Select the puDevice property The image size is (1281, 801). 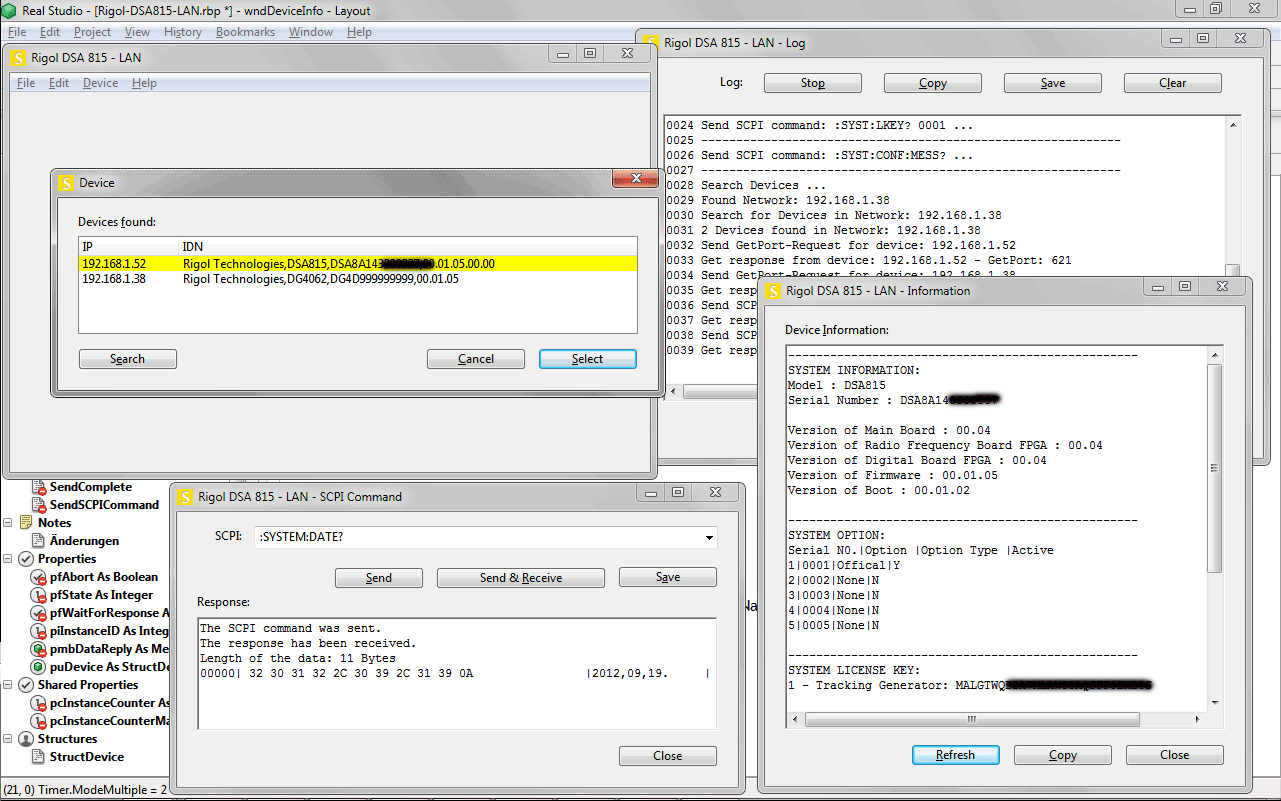point(109,667)
